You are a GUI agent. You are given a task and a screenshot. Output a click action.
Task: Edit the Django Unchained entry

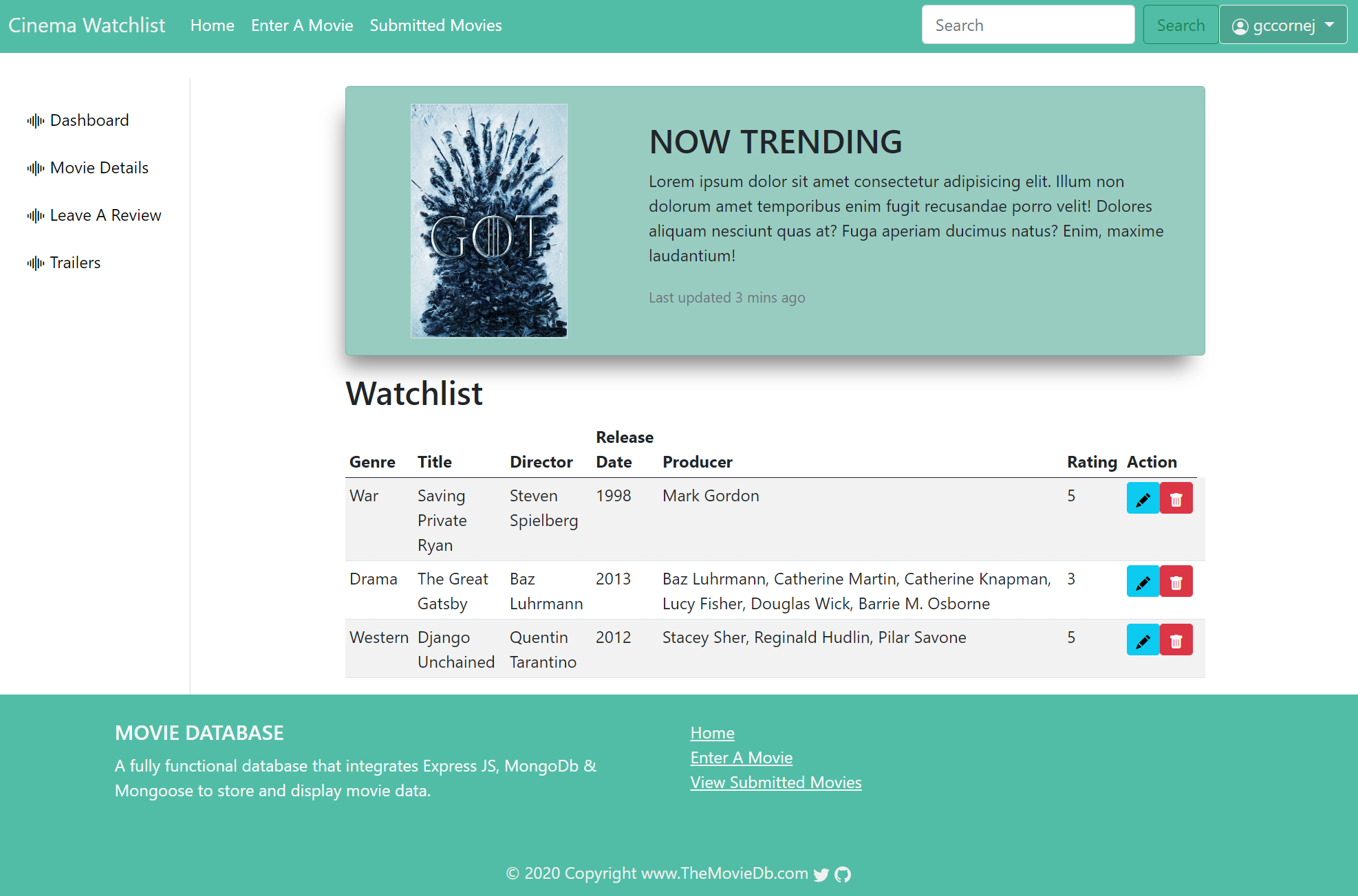point(1143,640)
